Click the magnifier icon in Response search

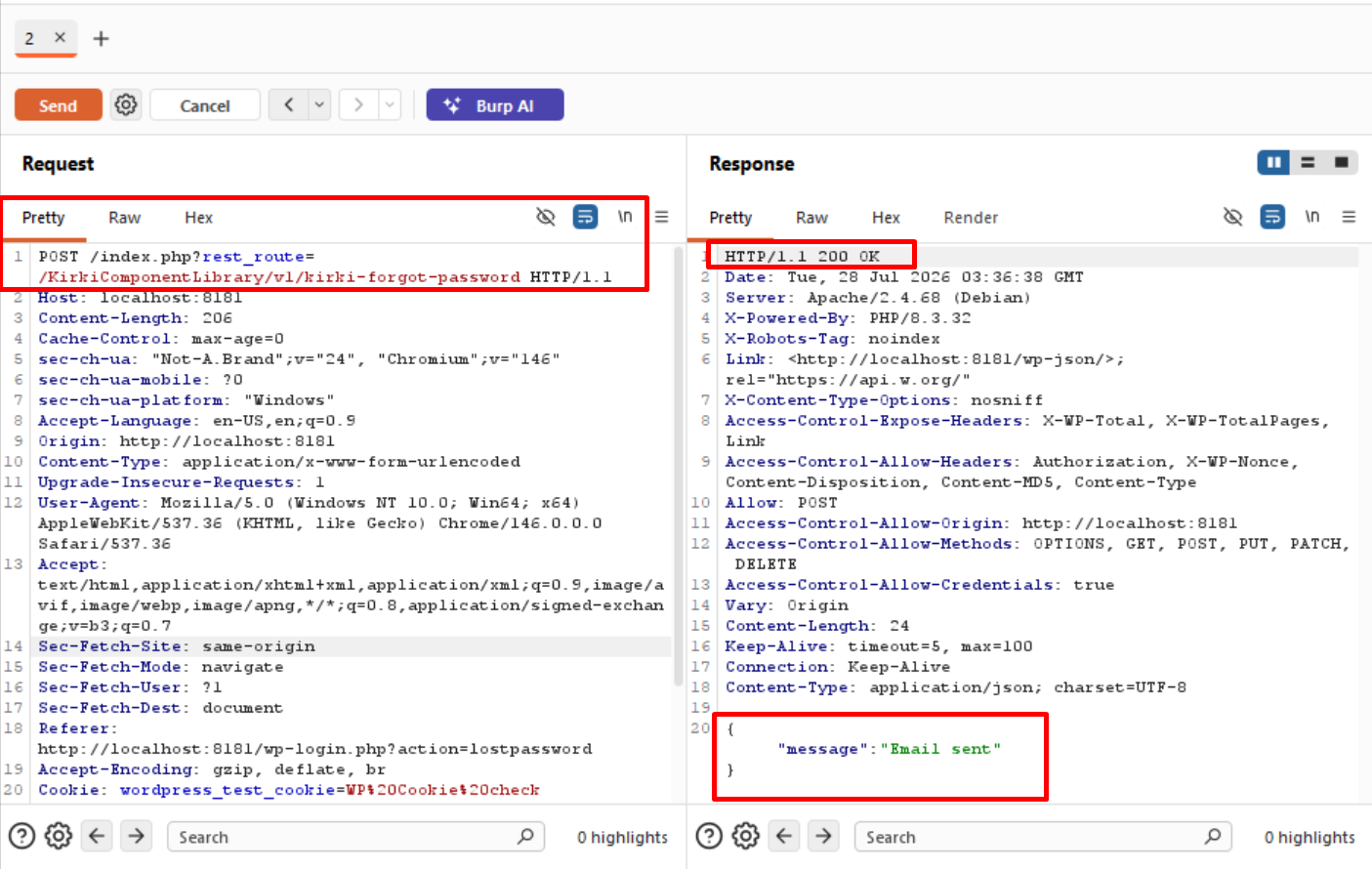click(1213, 836)
